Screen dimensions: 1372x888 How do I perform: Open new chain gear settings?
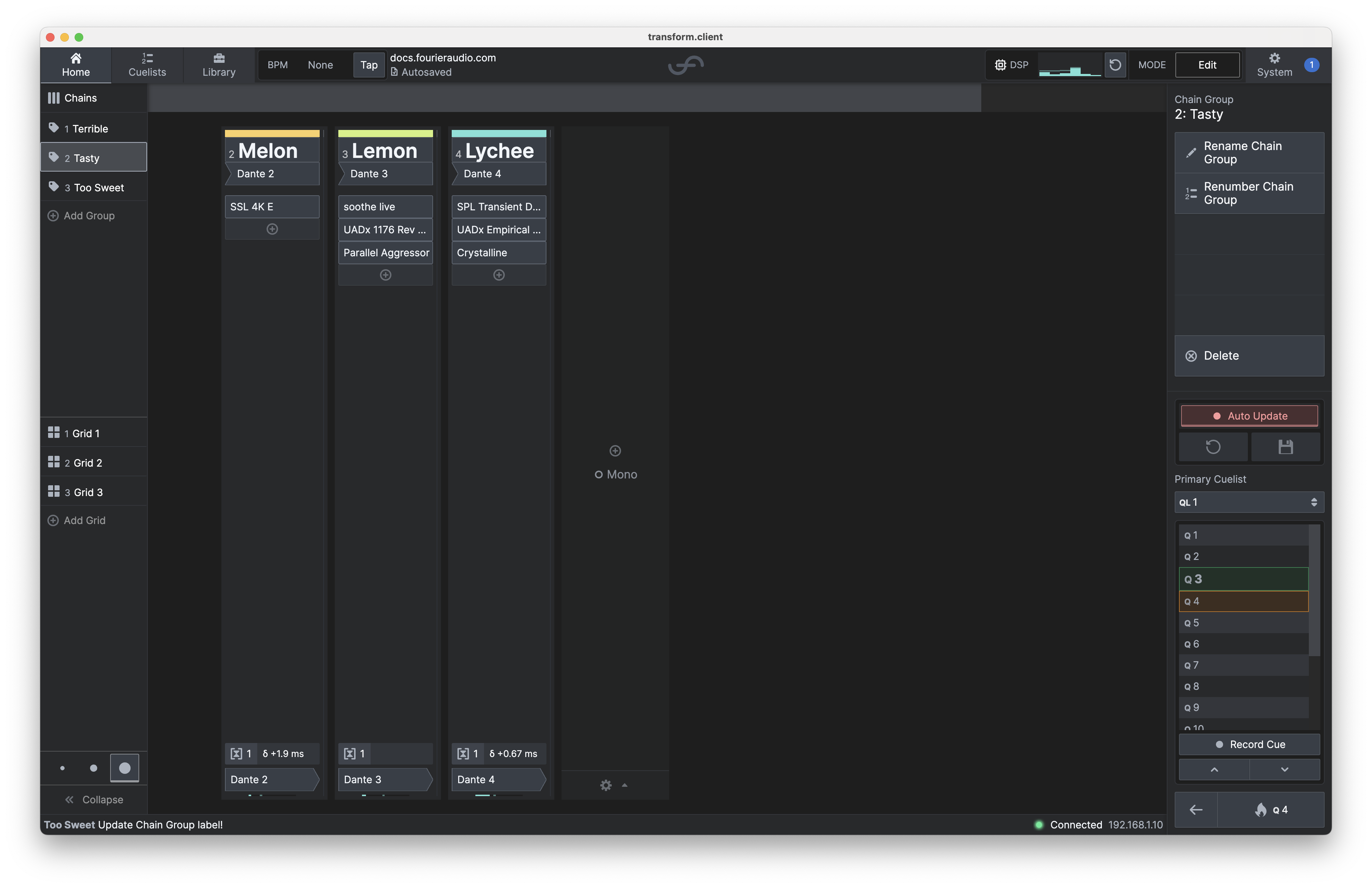point(606,785)
